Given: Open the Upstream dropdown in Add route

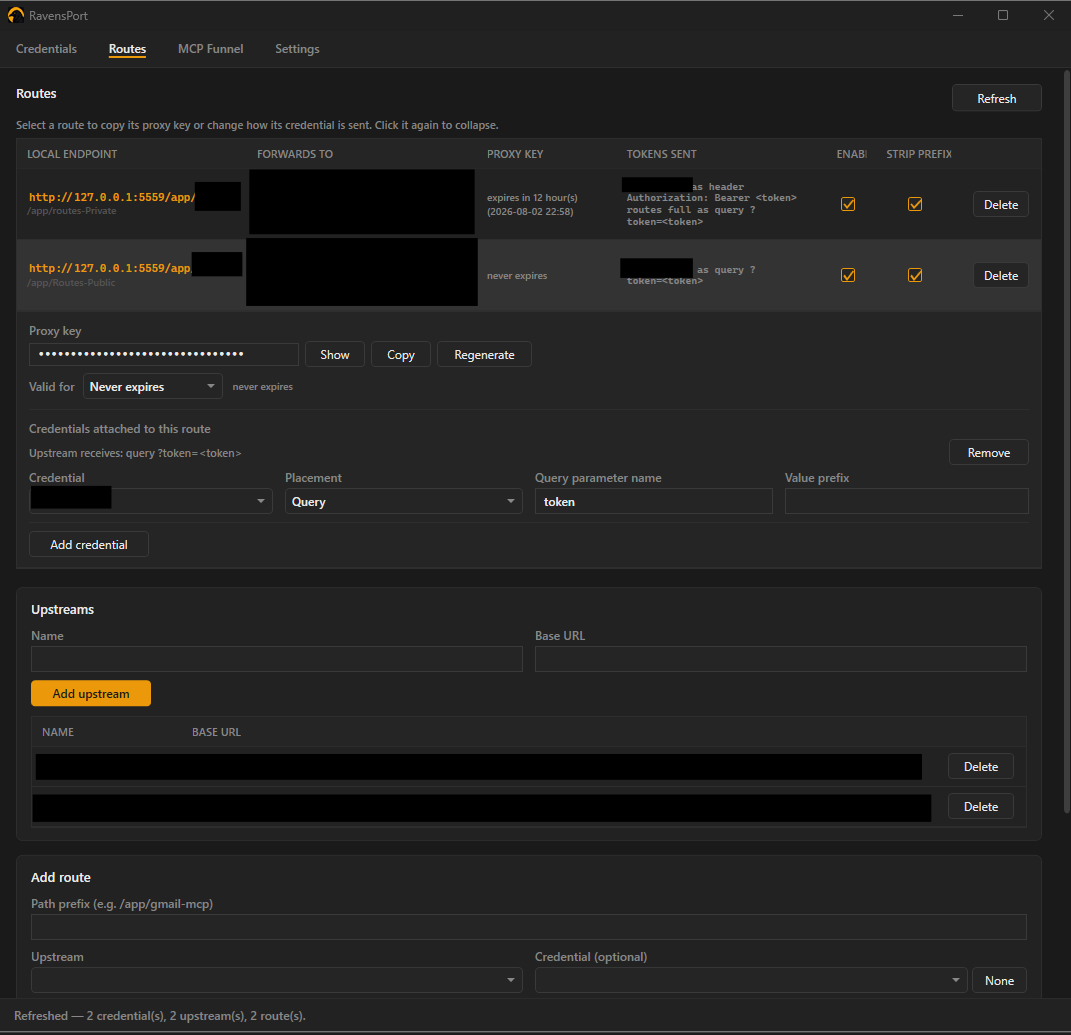Looking at the screenshot, I should (x=277, y=980).
